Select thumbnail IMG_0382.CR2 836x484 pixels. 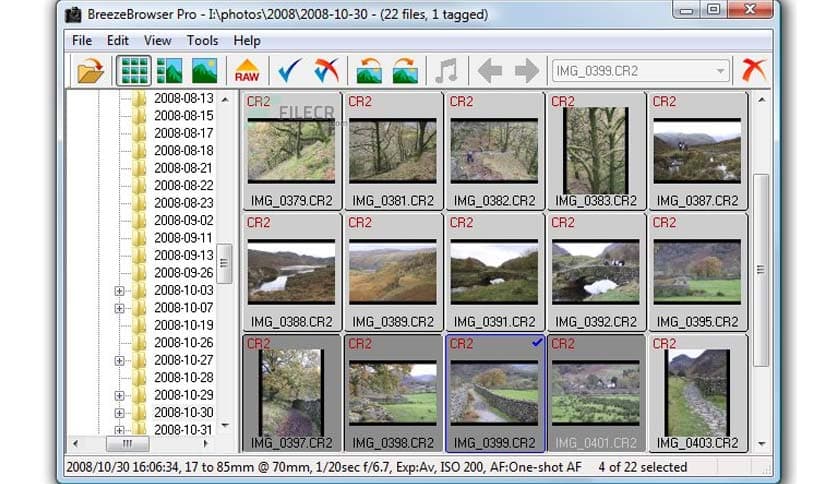pyautogui.click(x=494, y=151)
